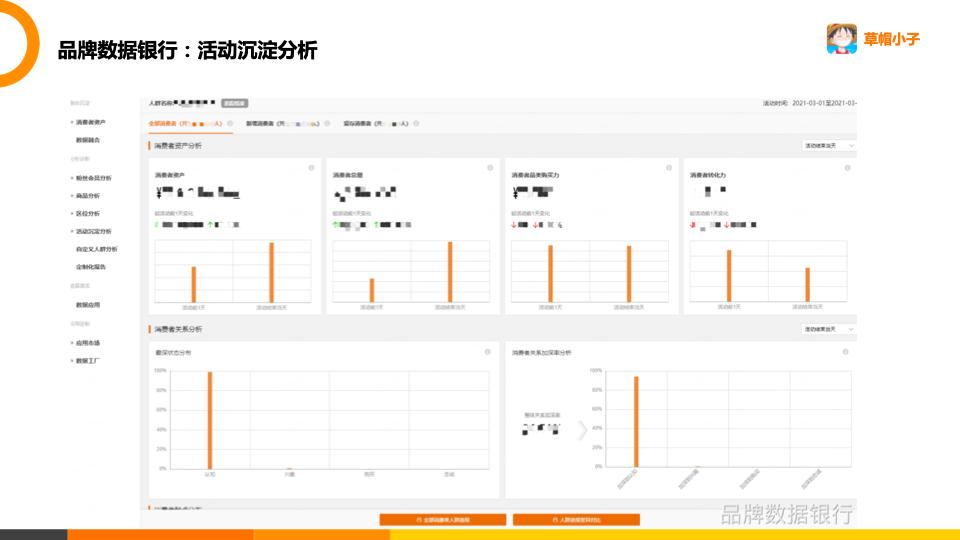Screen dimensions: 960x540
Task: Click 活动前1天 bar in 消费者品类购买力 chart
Action: coord(550,274)
